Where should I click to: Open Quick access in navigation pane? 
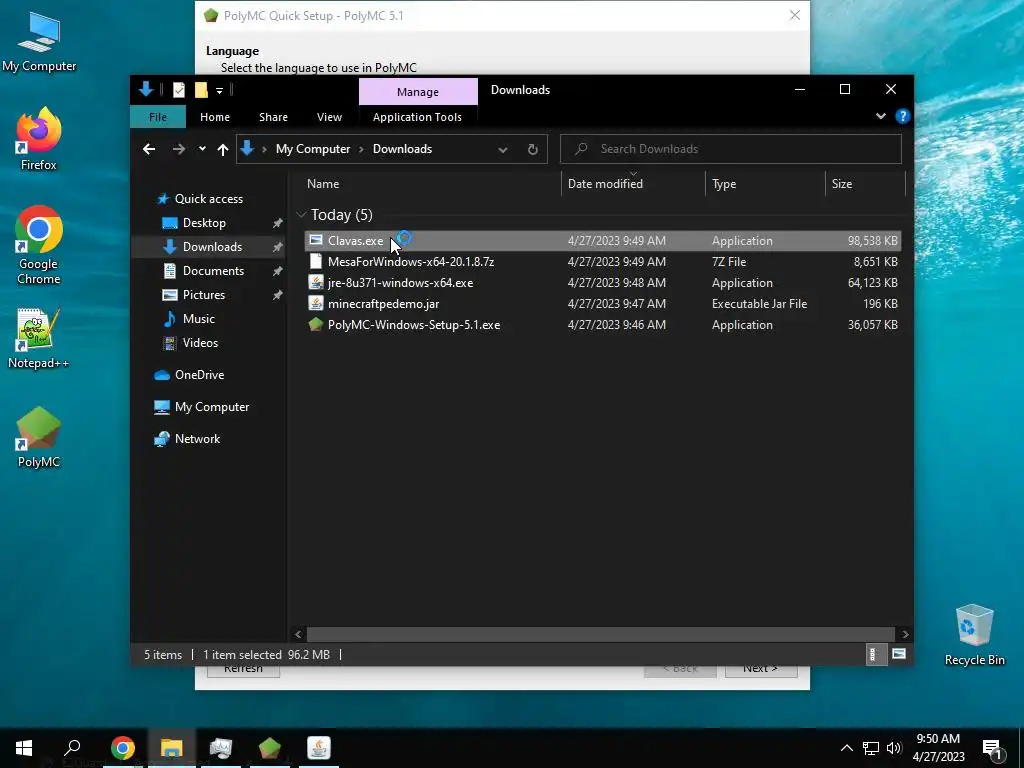click(208, 199)
